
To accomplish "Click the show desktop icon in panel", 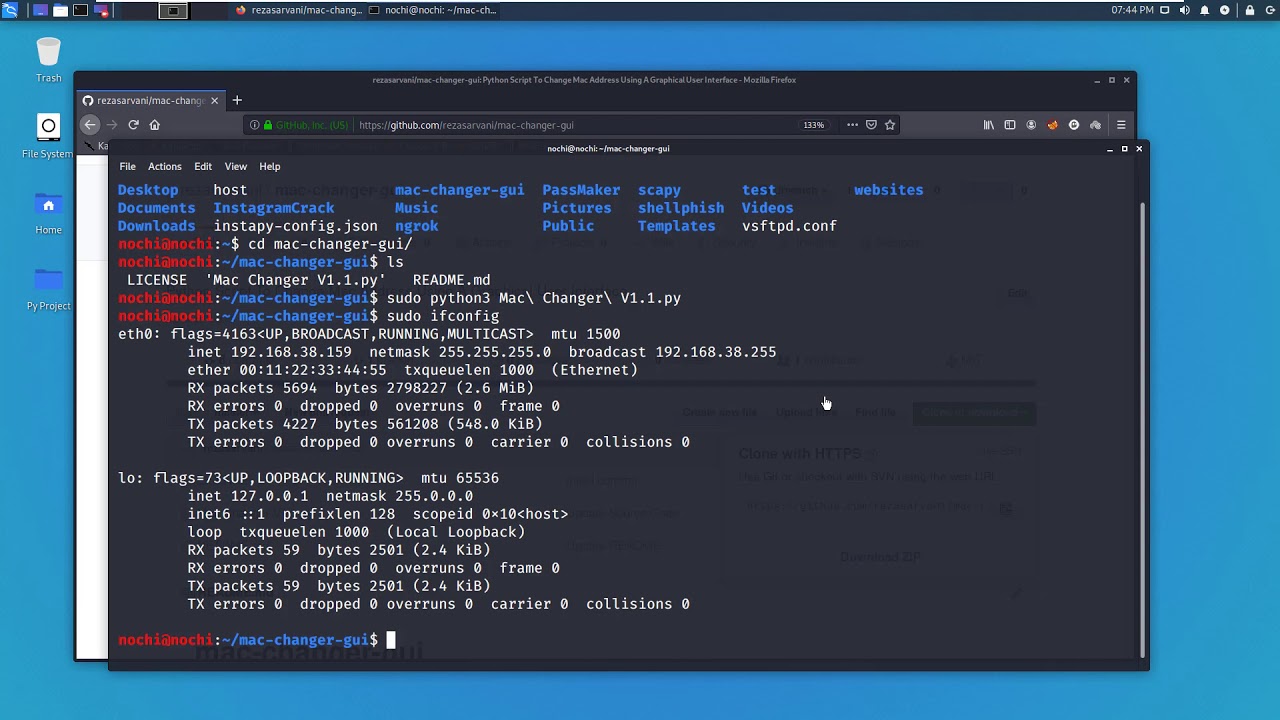I will pyautogui.click(x=40, y=10).
